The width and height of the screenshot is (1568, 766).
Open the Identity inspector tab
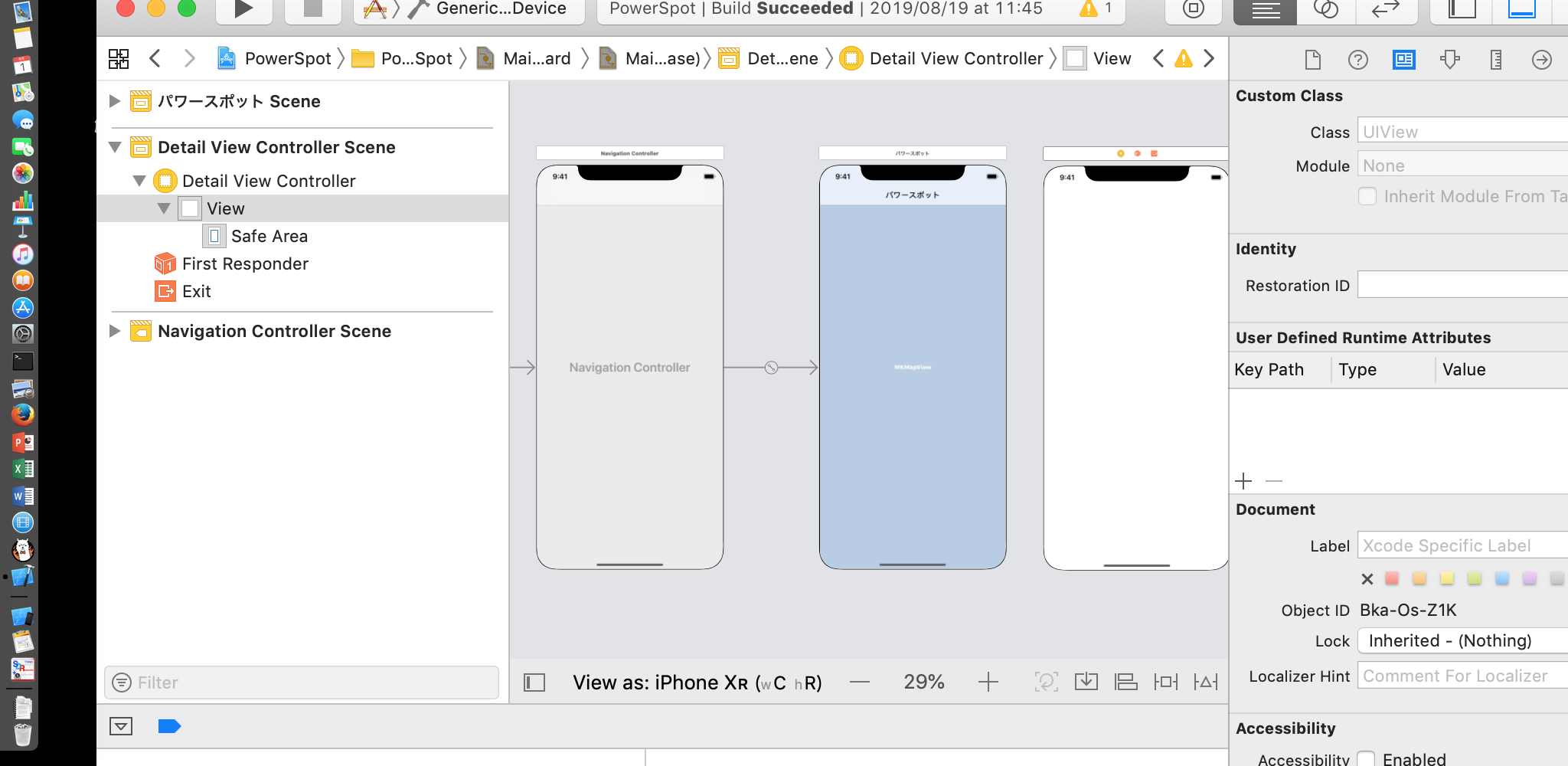pyautogui.click(x=1403, y=60)
